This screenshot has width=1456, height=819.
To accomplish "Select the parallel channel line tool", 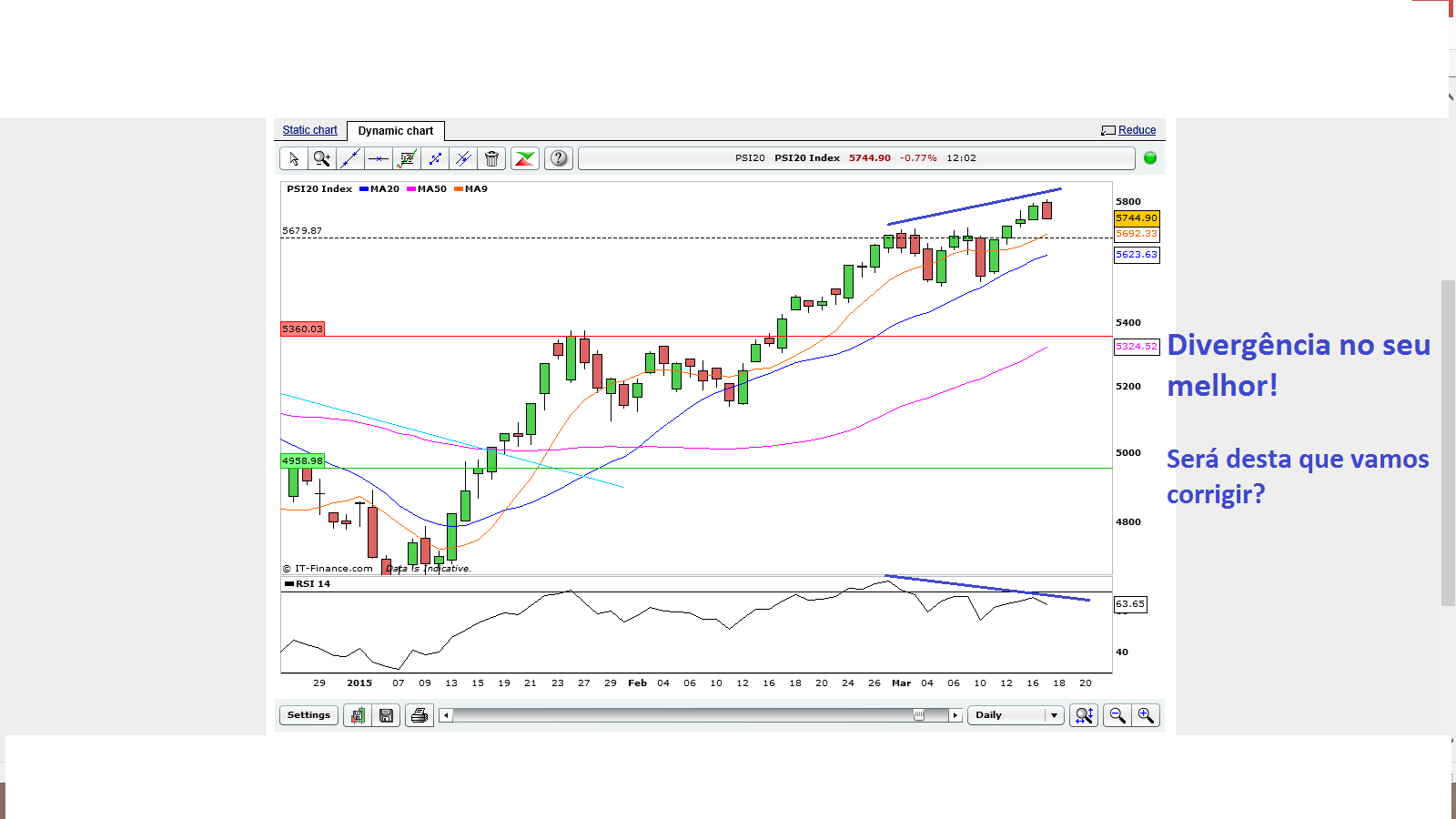I will [463, 158].
